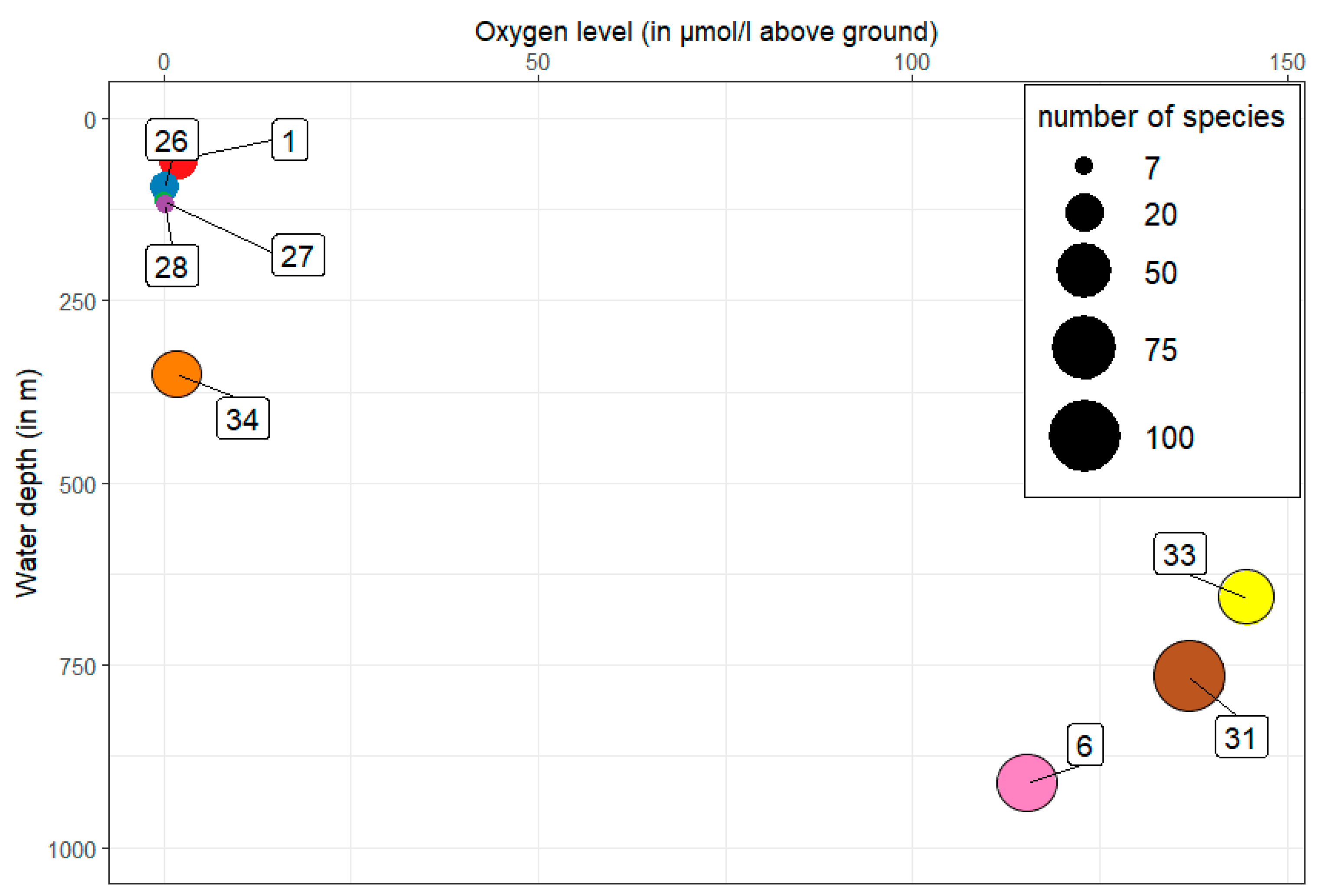Screen dimensions: 1320x896
Task: Click the label box showing 26
Action: tap(172, 140)
